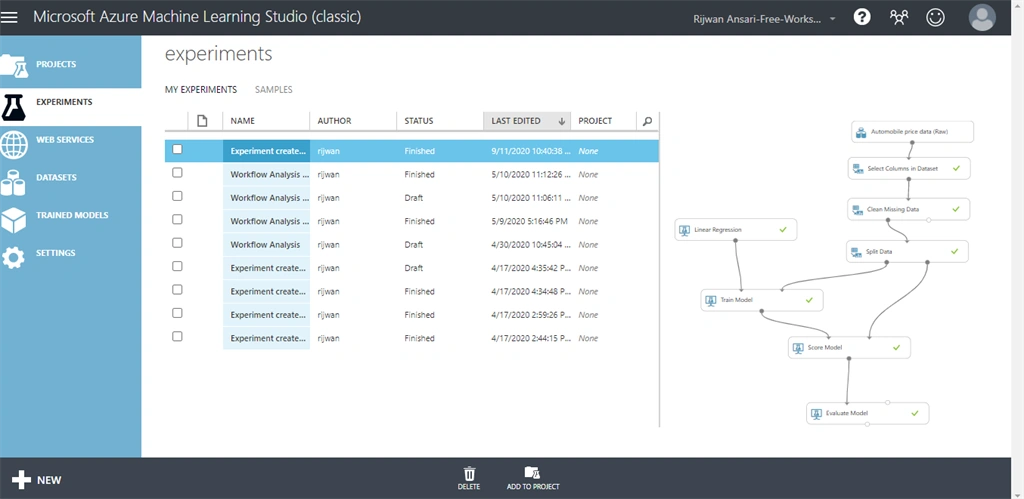Click the Add to Project folder icon

532,473
